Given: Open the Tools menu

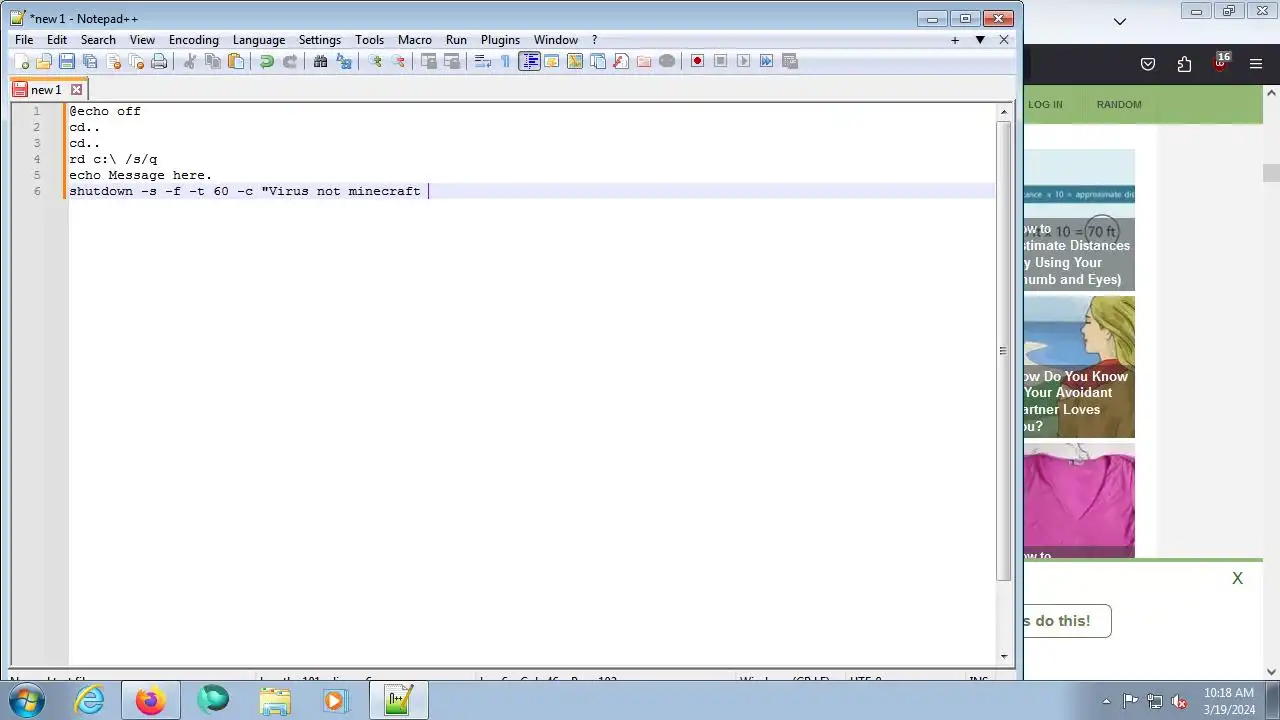Looking at the screenshot, I should (x=369, y=40).
